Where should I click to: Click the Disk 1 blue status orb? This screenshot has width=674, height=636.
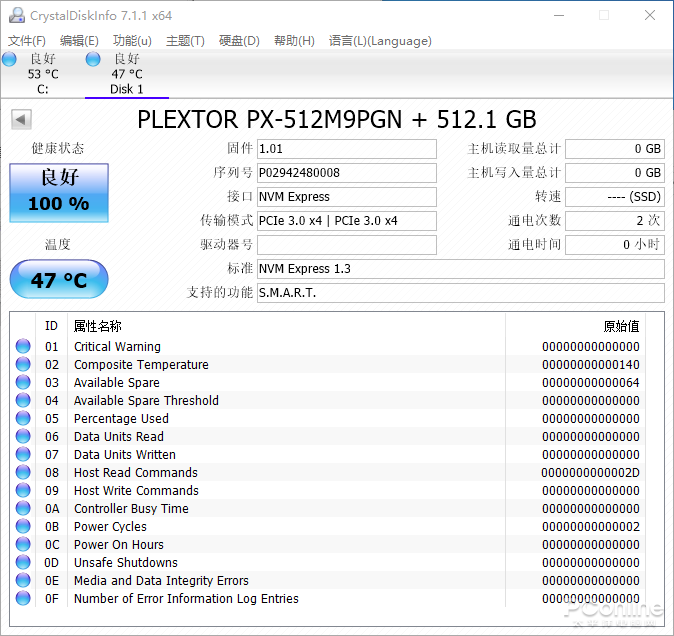pyautogui.click(x=93, y=59)
